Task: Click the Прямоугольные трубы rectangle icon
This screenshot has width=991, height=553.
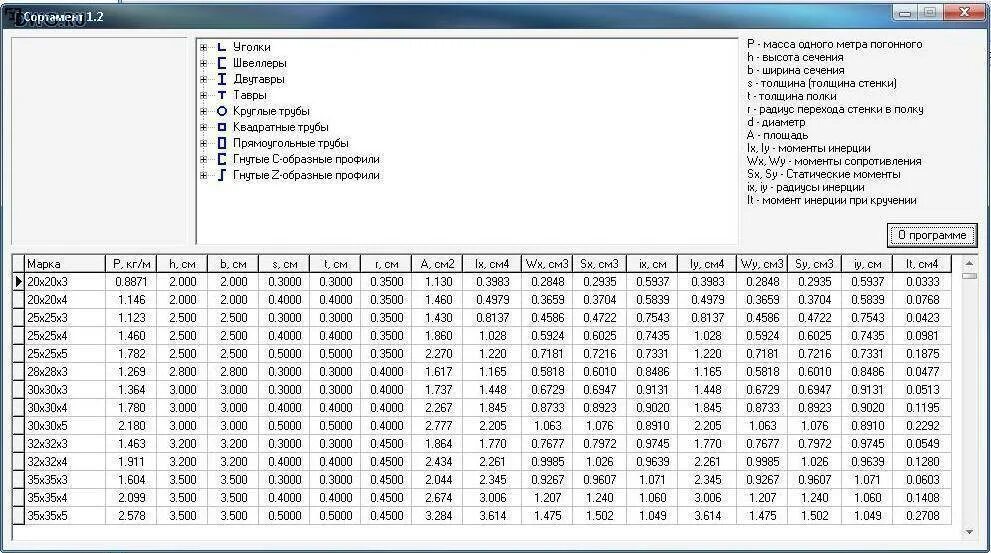Action: (x=222, y=143)
